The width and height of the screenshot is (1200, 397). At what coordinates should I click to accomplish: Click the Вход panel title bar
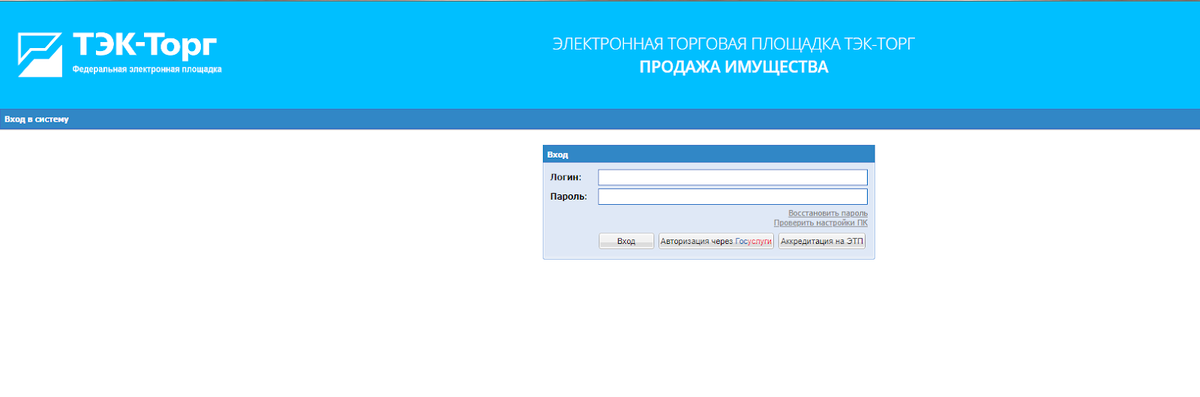point(709,154)
